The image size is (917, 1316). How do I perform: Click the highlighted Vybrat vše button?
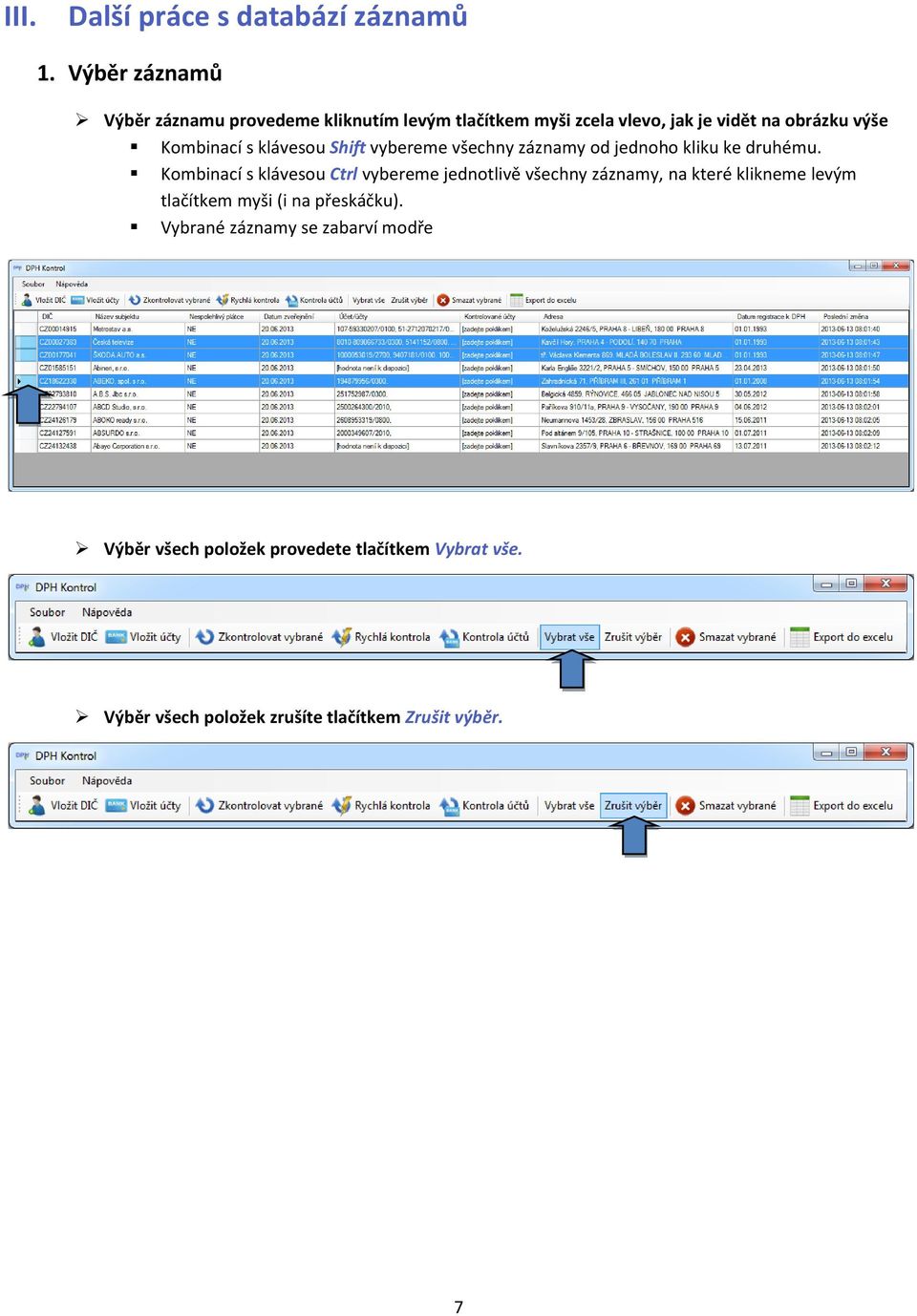569,637
